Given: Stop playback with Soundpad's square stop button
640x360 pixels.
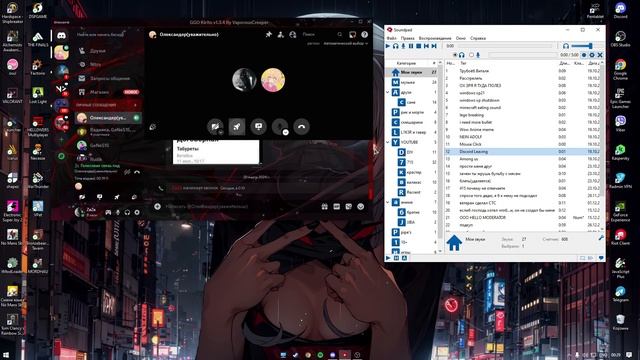Looking at the screenshot, I should [x=418, y=46].
